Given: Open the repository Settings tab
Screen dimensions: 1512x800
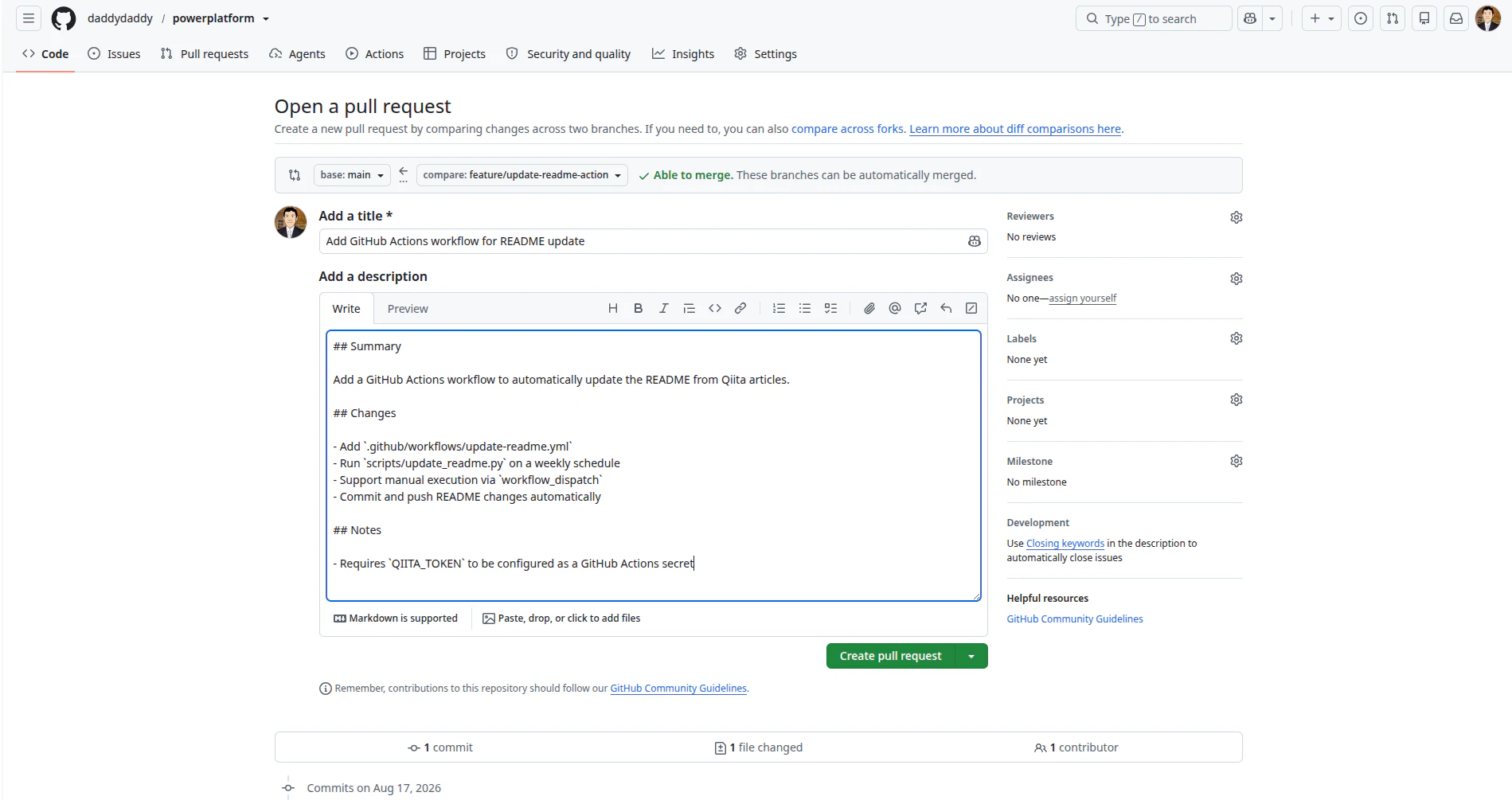Looking at the screenshot, I should (765, 54).
